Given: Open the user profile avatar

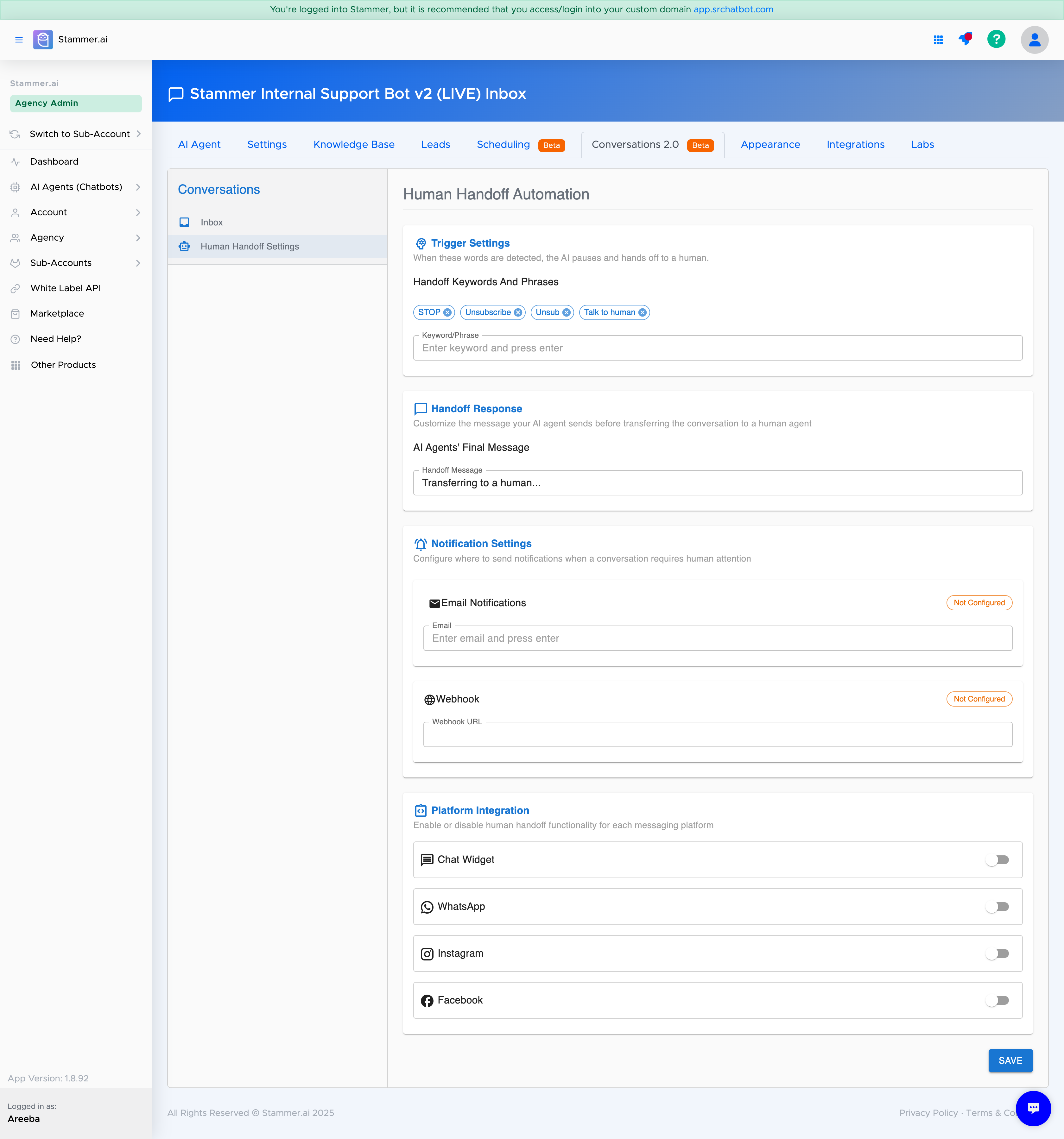Looking at the screenshot, I should [x=1034, y=40].
